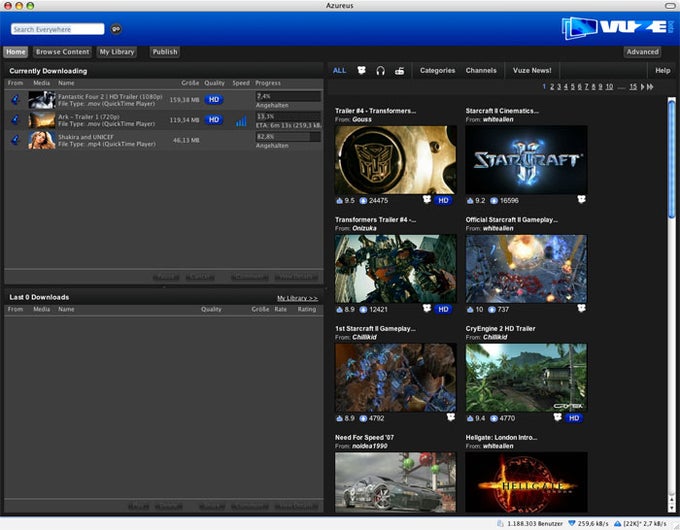
Task: Click the download speed icon in status bar
Action: [x=573, y=523]
